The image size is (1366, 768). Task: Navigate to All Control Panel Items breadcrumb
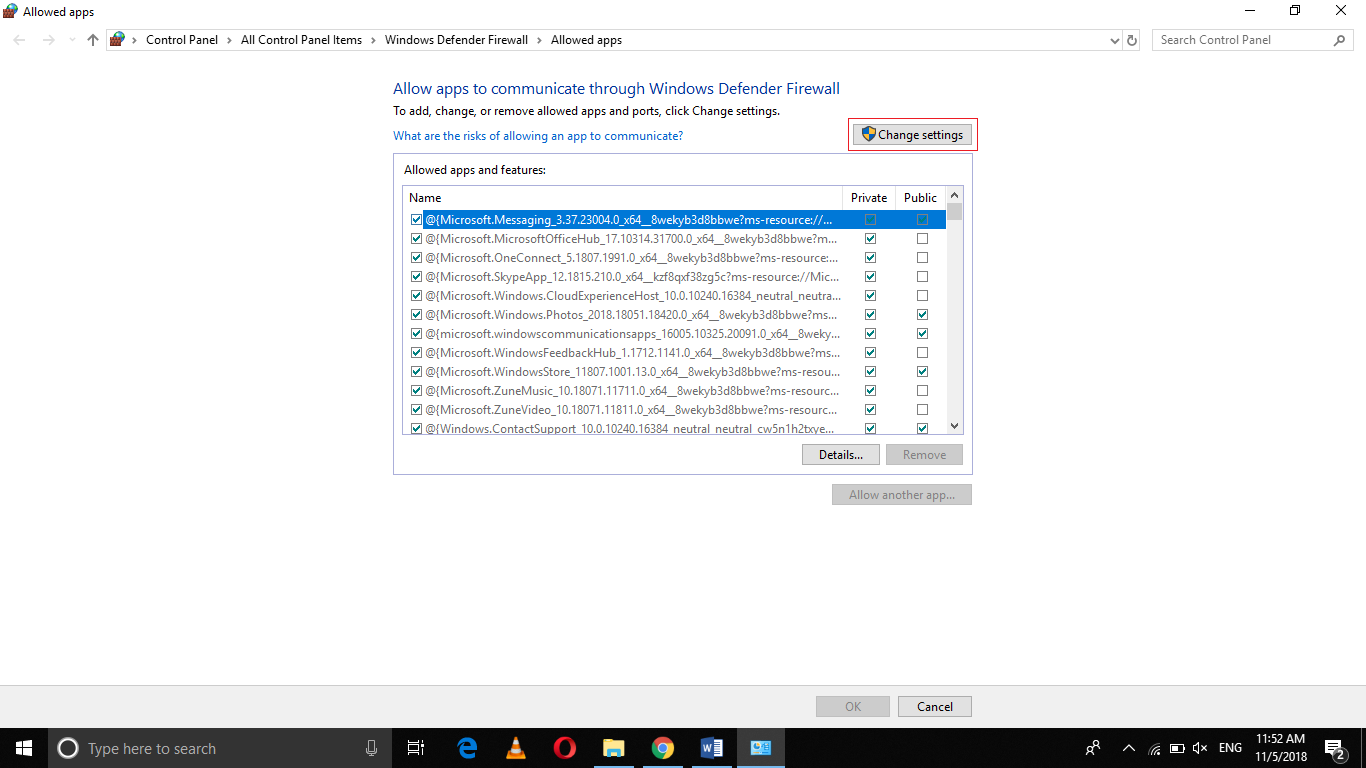[301, 39]
